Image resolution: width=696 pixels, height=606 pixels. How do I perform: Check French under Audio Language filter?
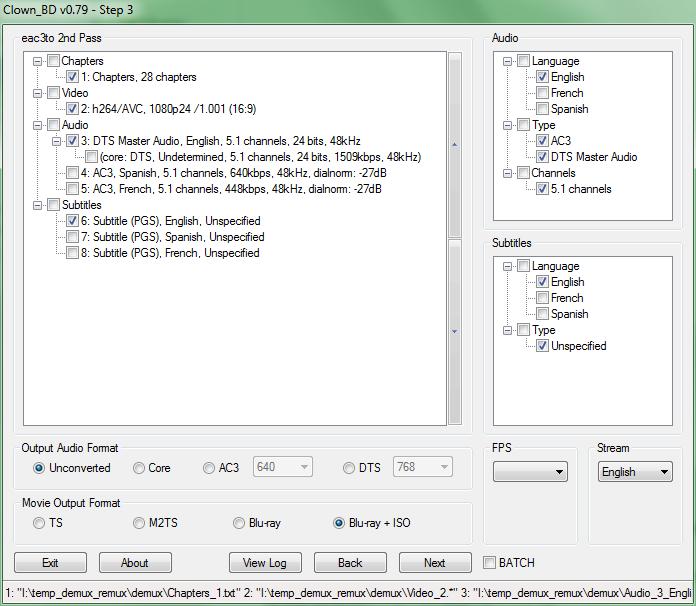tap(542, 93)
